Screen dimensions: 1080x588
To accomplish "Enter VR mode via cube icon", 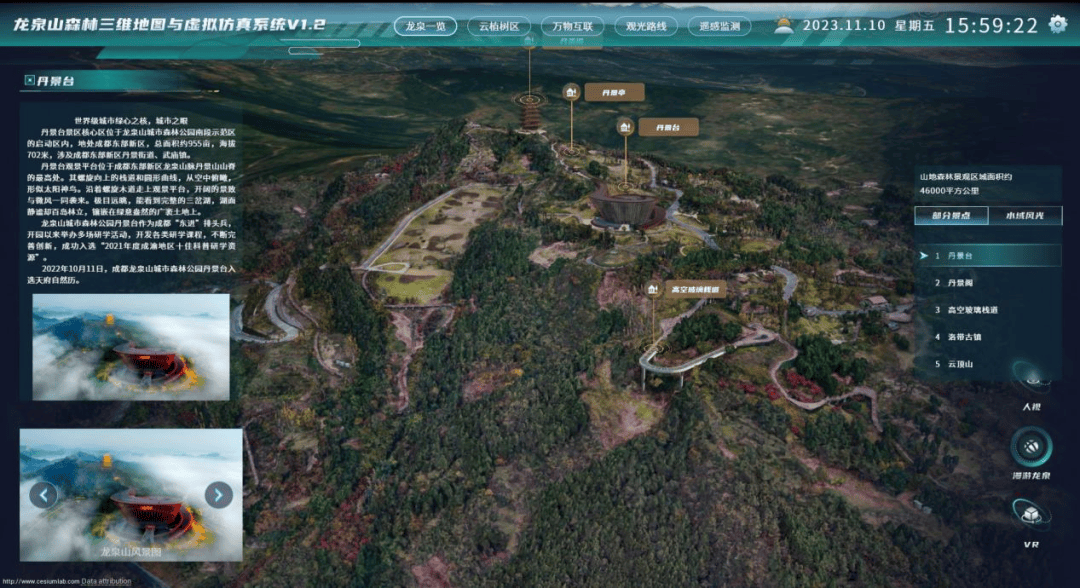I will 1031,515.
